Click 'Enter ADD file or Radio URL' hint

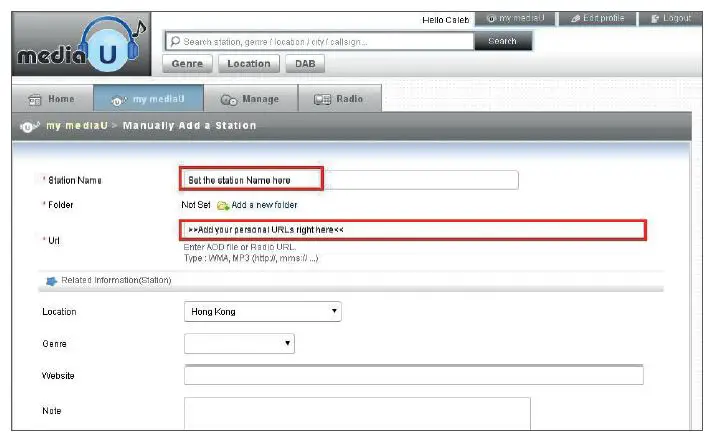(x=240, y=247)
